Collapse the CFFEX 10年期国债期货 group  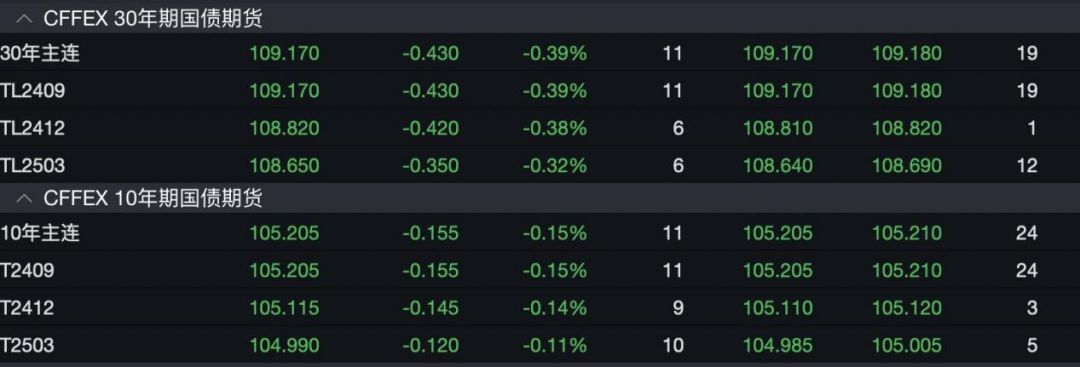pyautogui.click(x=24, y=199)
